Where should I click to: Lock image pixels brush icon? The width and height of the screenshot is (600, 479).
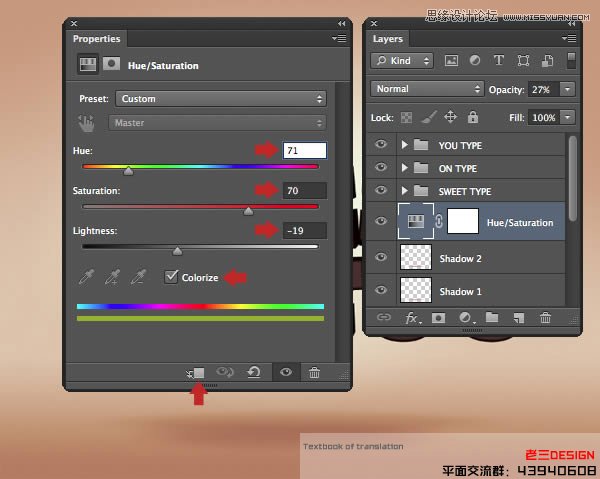click(429, 117)
